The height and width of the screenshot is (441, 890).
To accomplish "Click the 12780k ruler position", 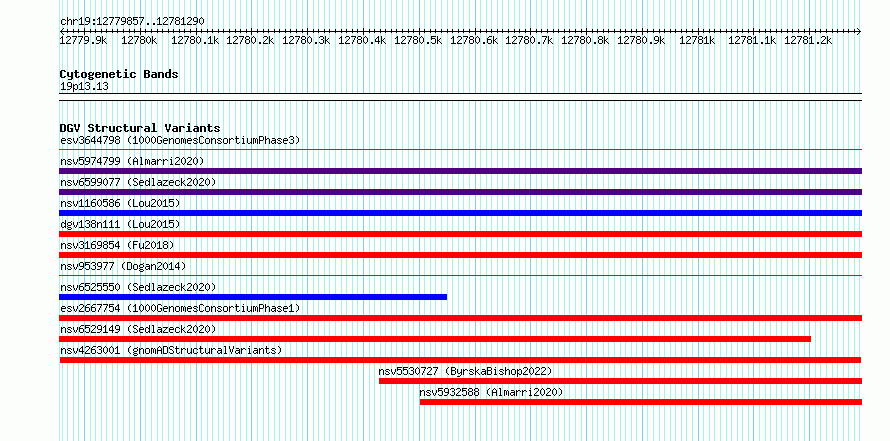I will pos(139,40).
